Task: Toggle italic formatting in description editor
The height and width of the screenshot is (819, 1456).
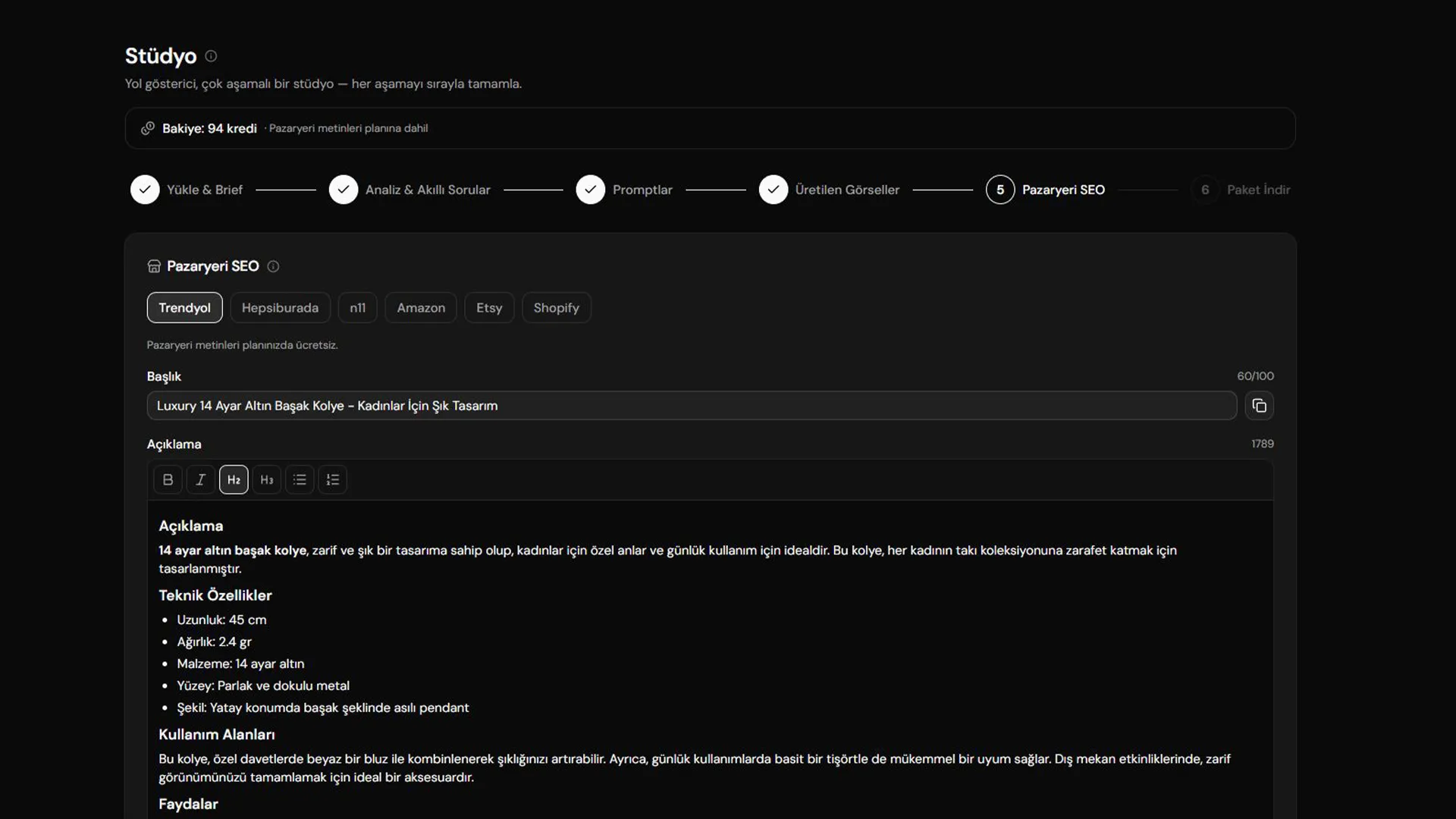Action: point(201,479)
